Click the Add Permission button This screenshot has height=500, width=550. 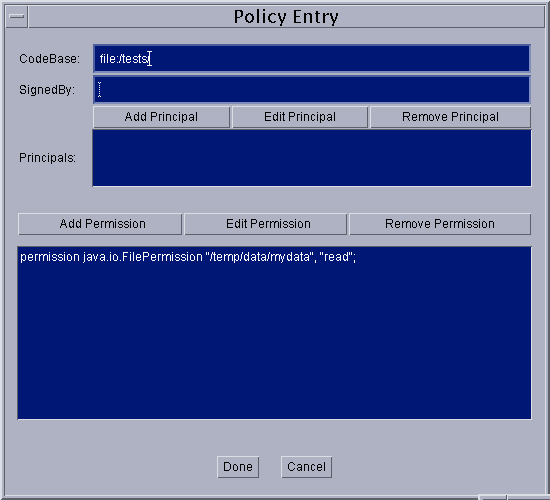click(x=100, y=224)
